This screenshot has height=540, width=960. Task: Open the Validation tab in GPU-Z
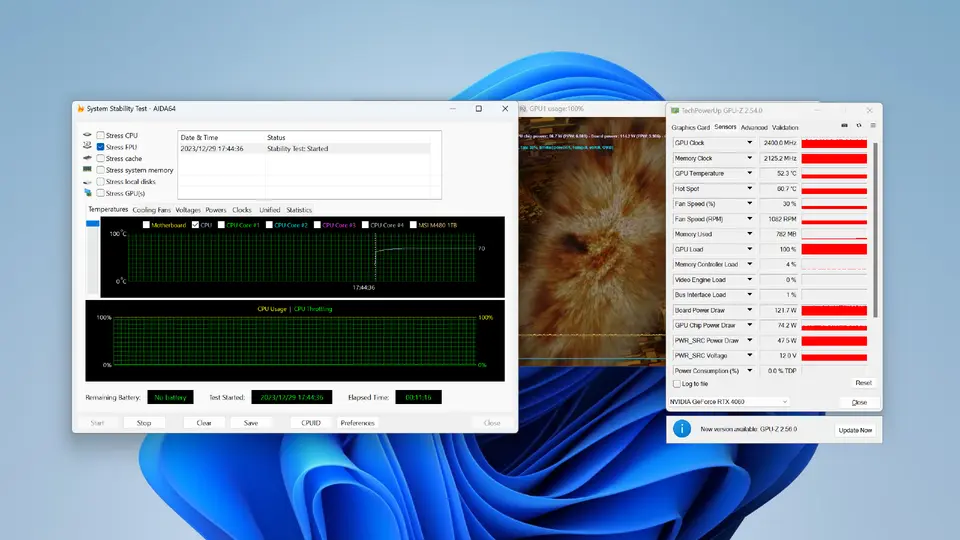point(785,127)
